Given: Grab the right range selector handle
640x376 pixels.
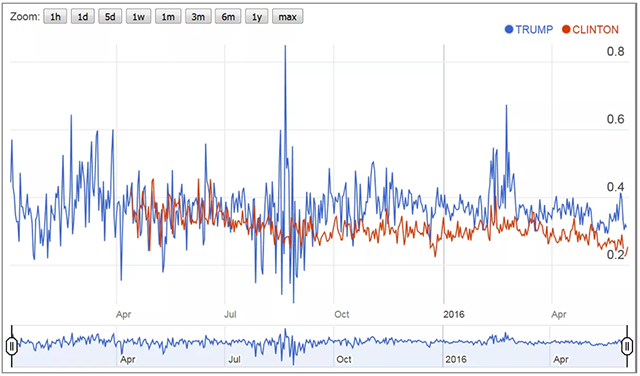Looking at the screenshot, I should coord(627,347).
